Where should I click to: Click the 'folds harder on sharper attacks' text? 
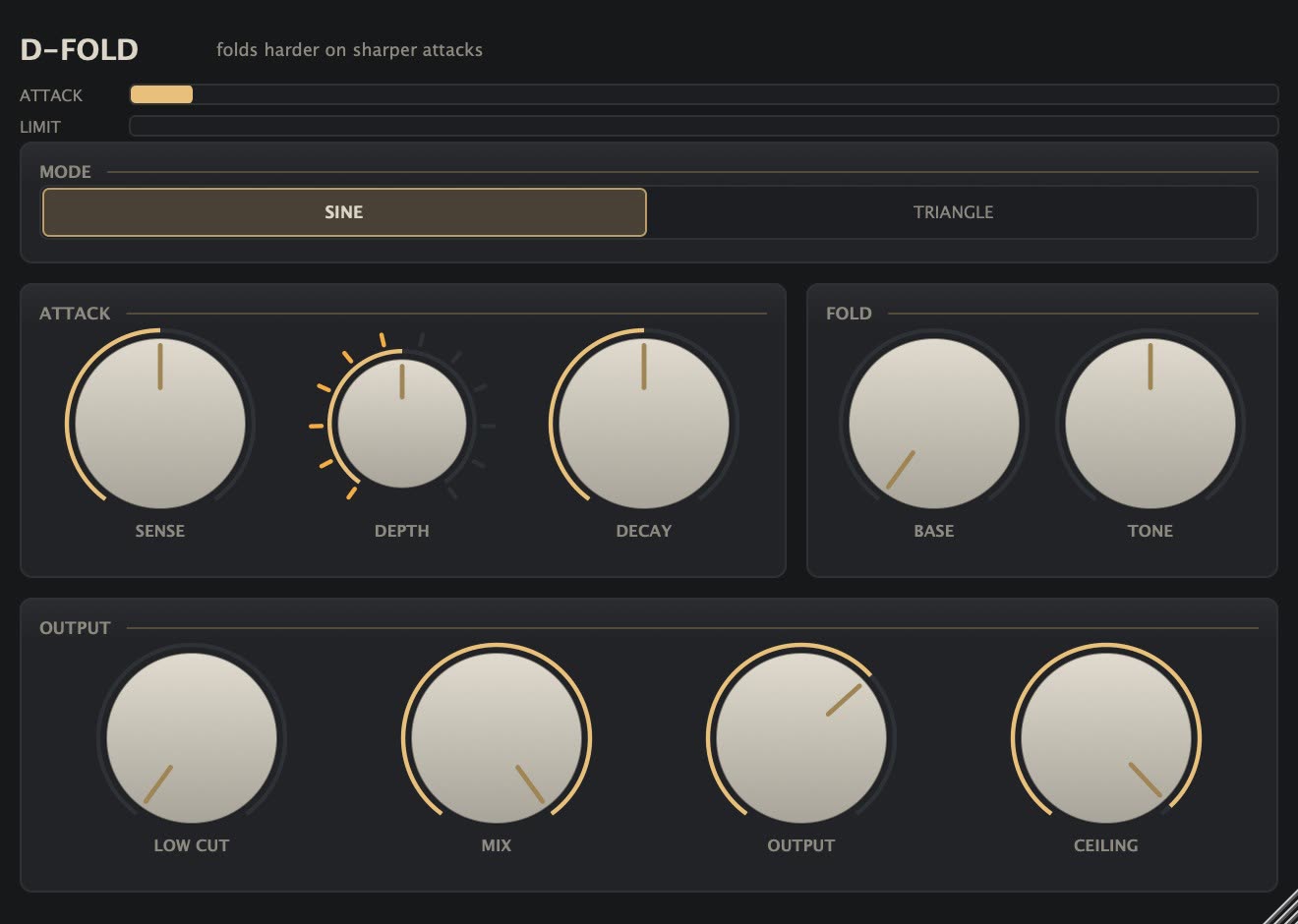coord(349,50)
